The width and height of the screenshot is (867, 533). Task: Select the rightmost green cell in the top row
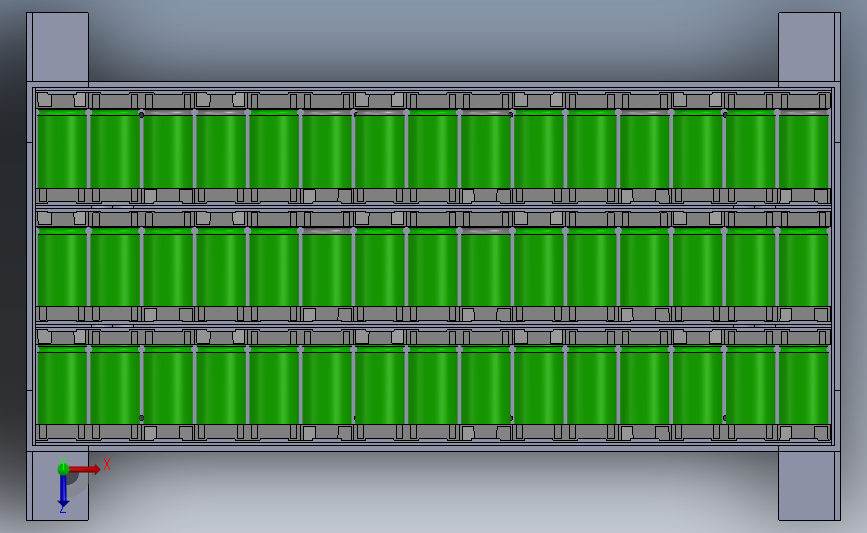tap(803, 149)
